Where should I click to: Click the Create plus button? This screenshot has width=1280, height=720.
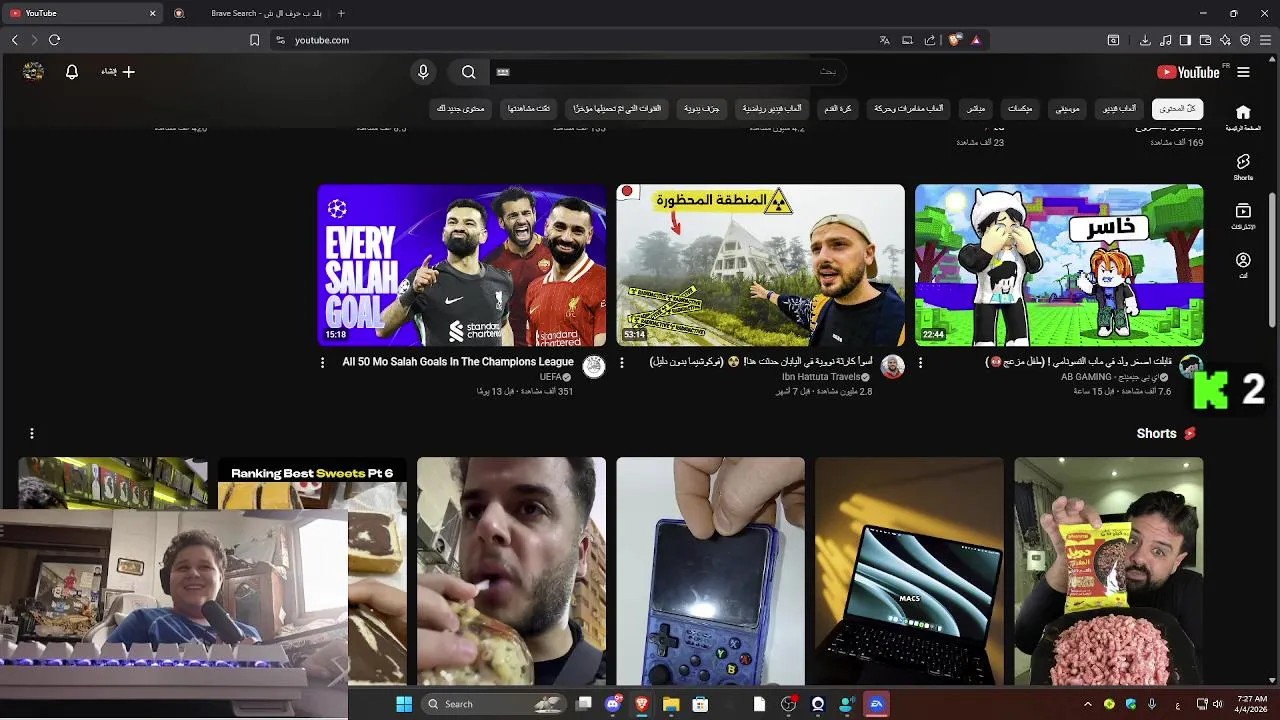(118, 72)
